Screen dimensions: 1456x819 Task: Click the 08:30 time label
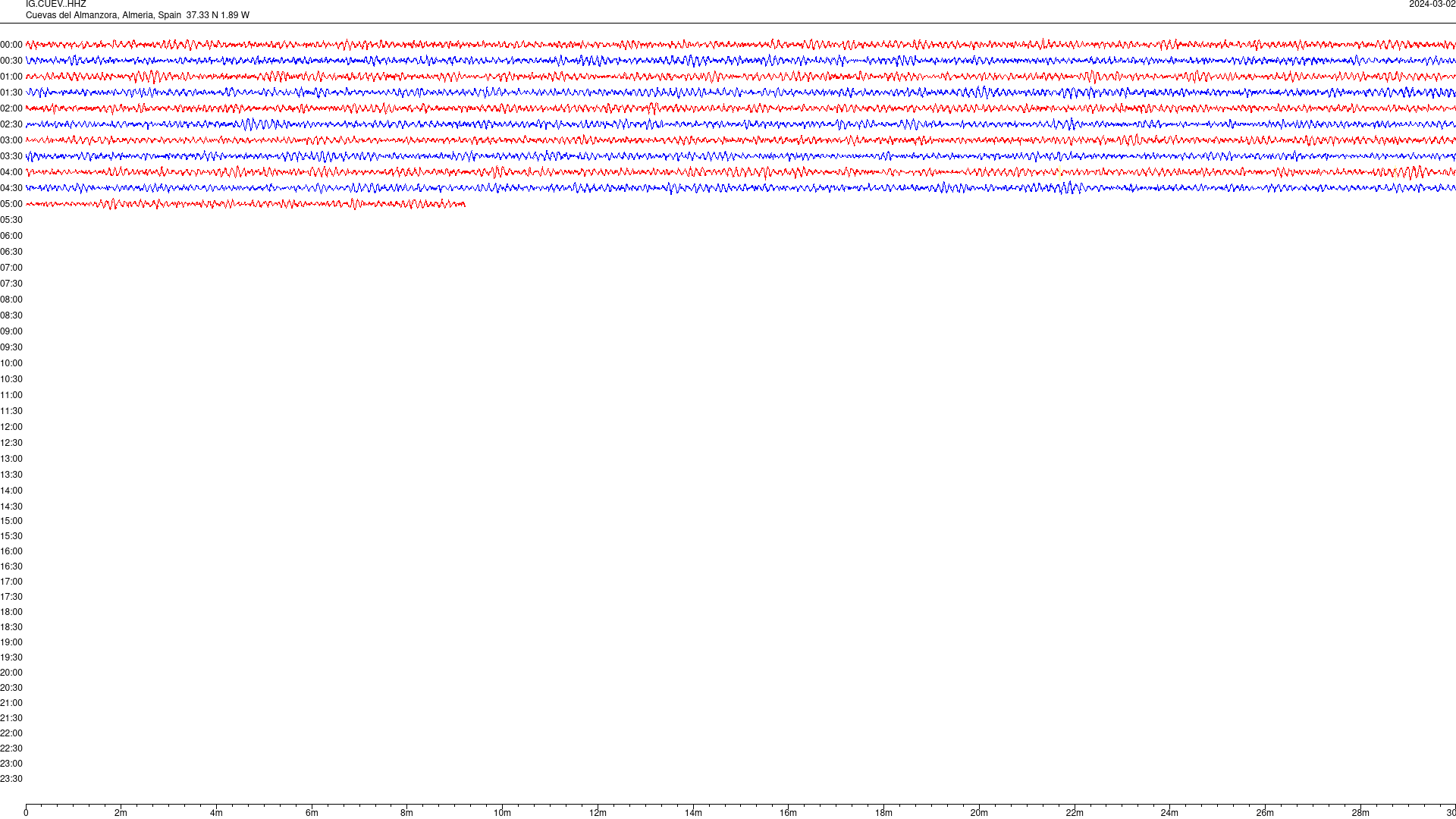(11, 315)
